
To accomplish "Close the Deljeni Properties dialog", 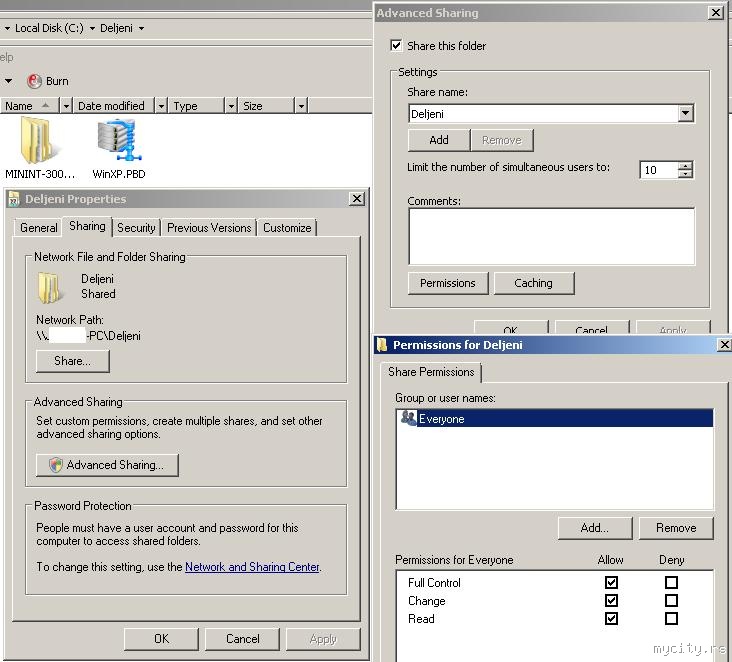I will click(x=357, y=199).
